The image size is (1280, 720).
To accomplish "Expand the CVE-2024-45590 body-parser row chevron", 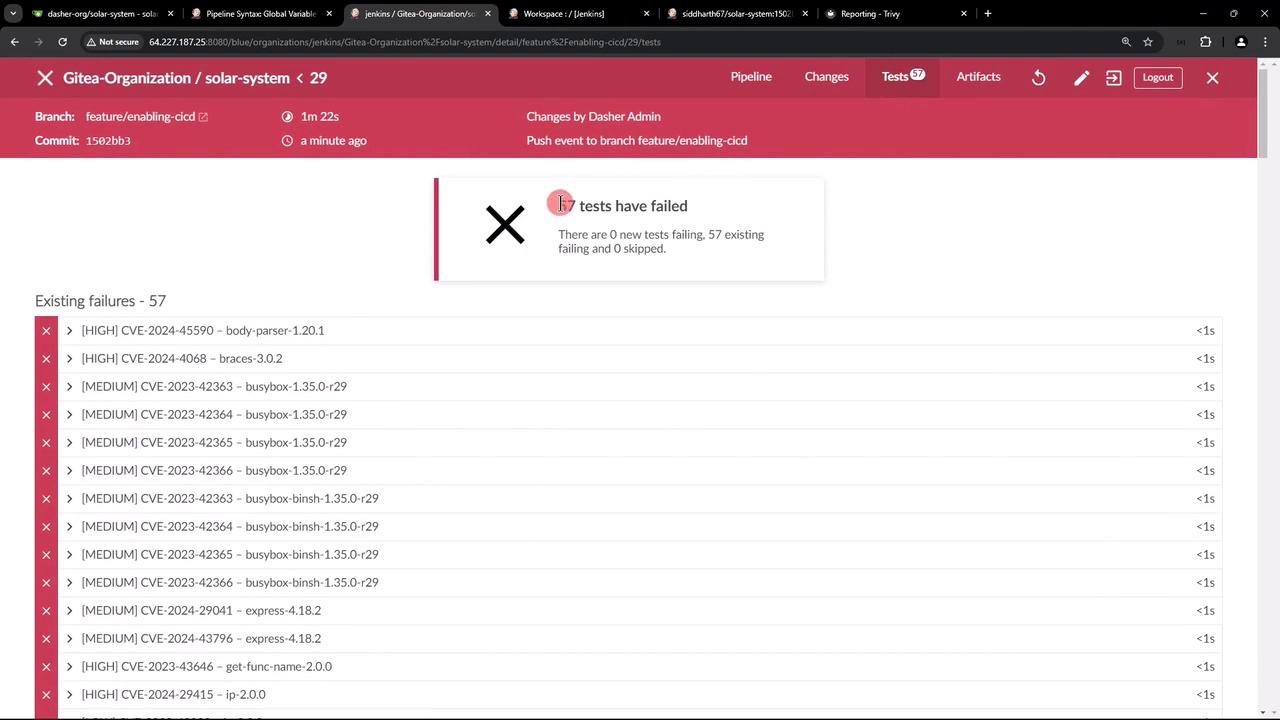I will [x=69, y=331].
